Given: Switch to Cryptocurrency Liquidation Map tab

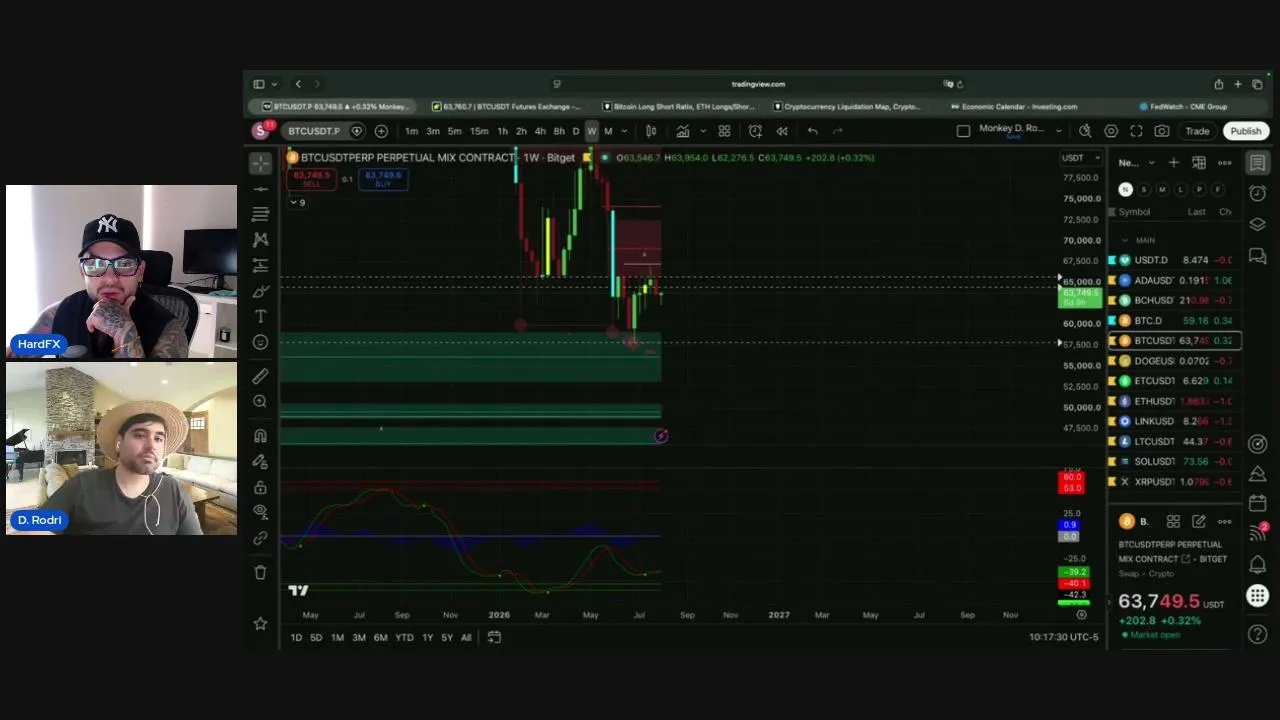Looking at the screenshot, I should [x=846, y=107].
